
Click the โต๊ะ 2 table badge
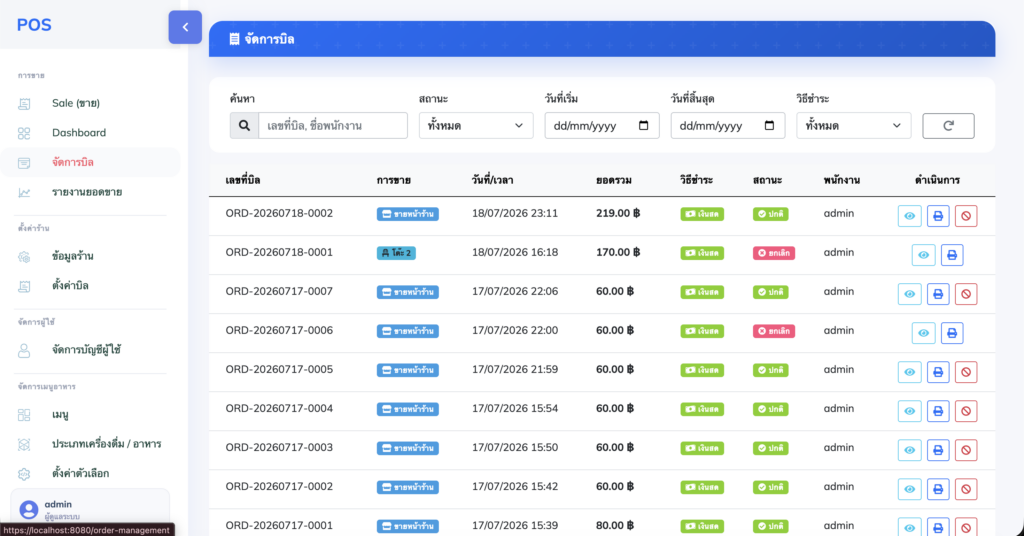coord(396,253)
